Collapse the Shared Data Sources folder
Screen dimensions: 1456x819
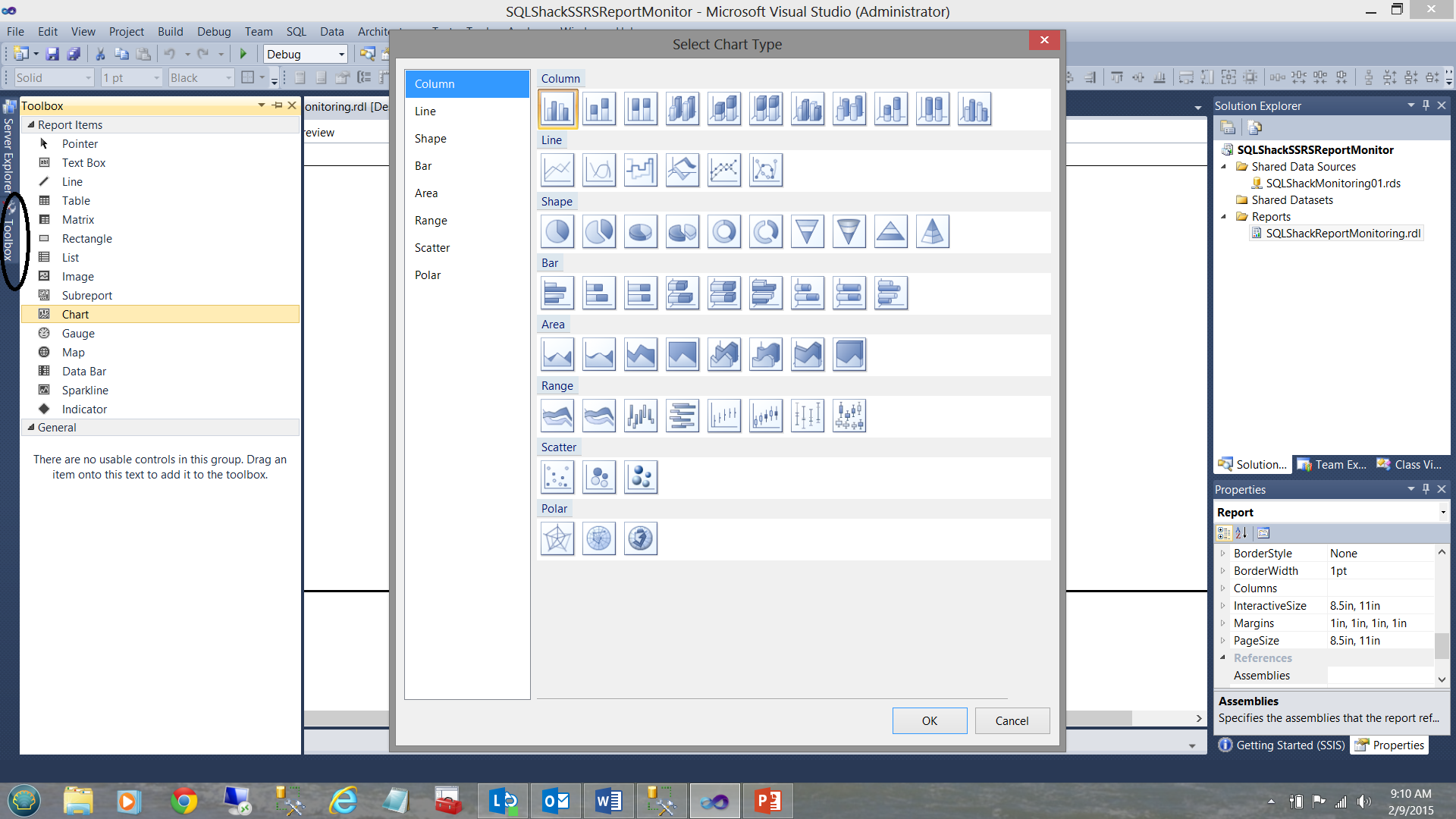coord(1223,167)
